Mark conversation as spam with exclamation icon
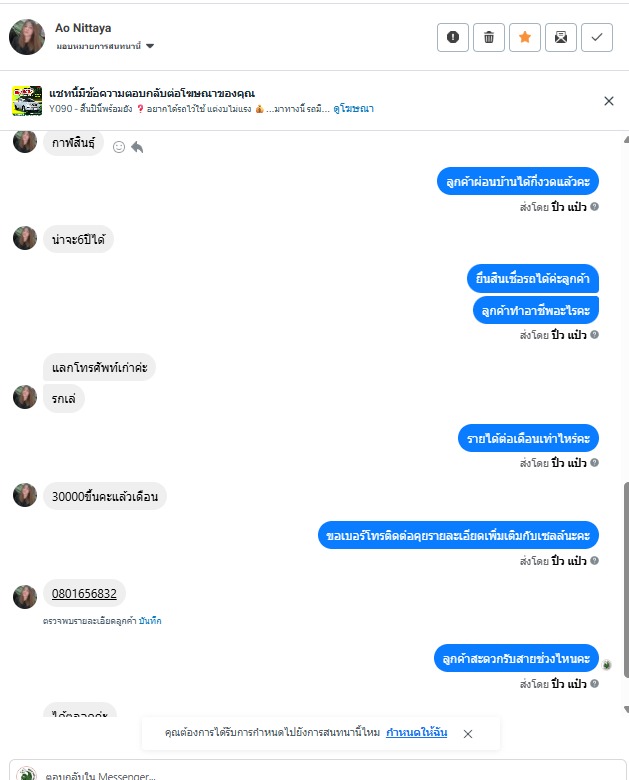Screen dimensions: 629x780 coord(453,37)
